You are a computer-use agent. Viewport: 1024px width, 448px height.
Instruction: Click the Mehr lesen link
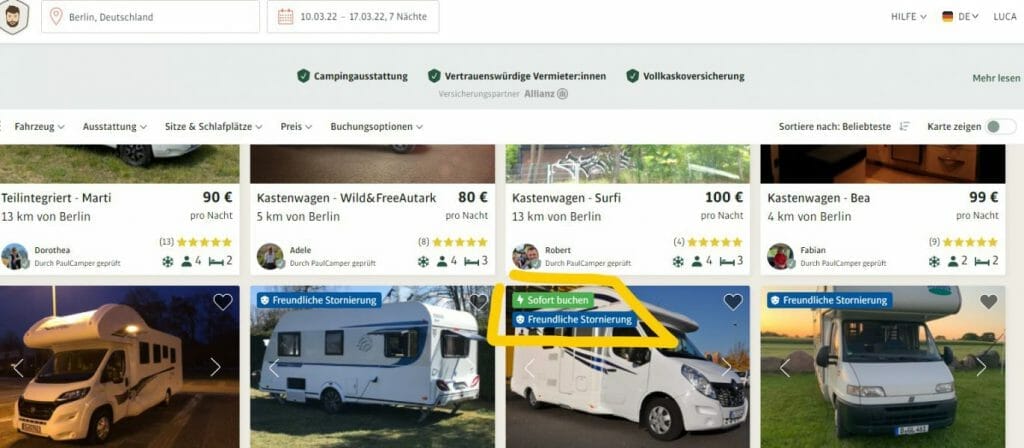[x=996, y=78]
